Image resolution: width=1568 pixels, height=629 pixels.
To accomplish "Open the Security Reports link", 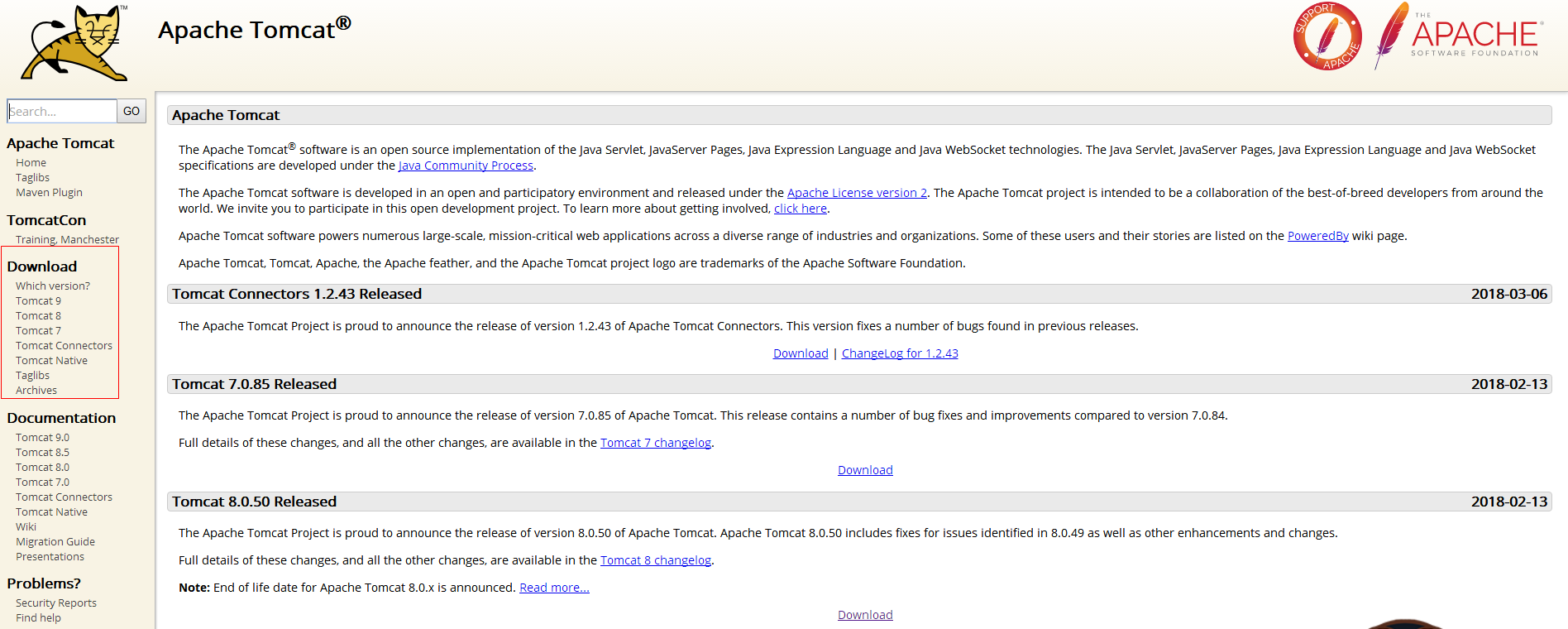I will 56,603.
